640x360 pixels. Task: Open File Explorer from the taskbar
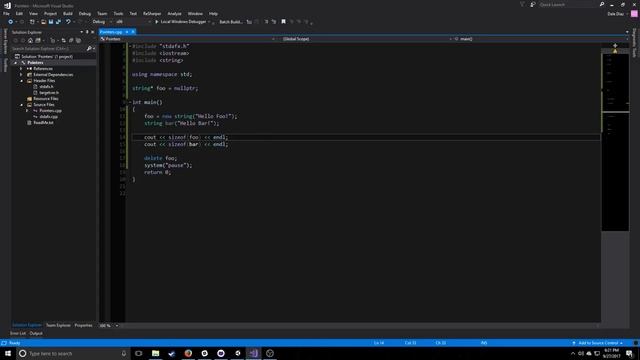(156, 353)
